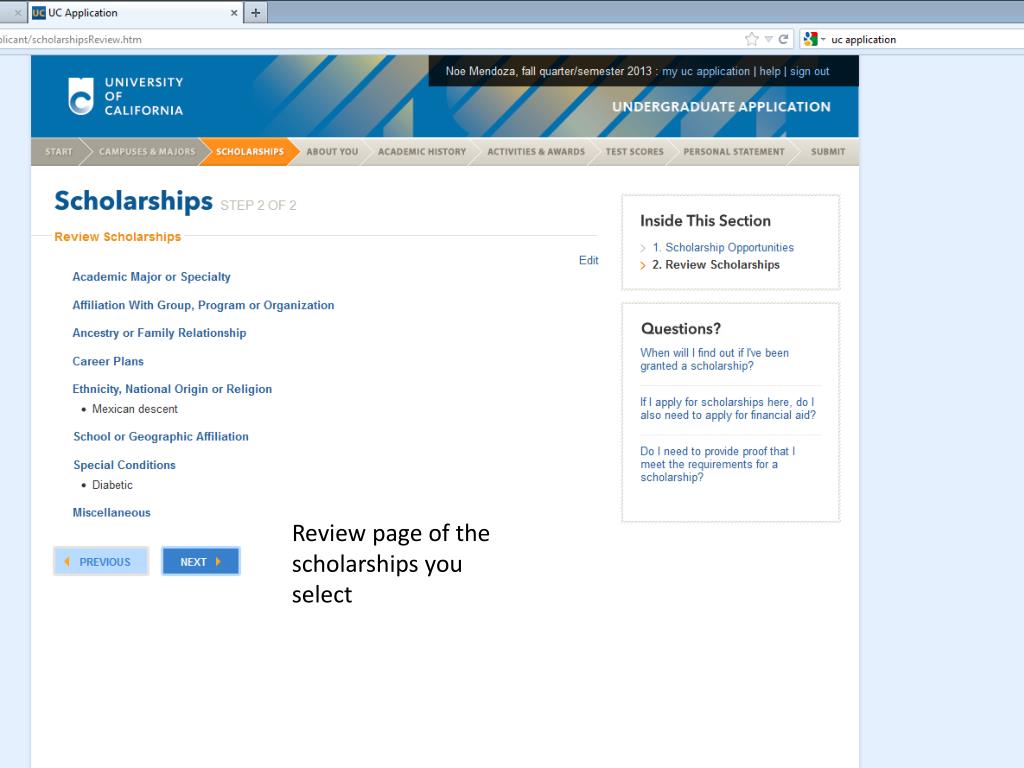Click the Google search engine icon
The height and width of the screenshot is (768, 1024).
coord(810,39)
